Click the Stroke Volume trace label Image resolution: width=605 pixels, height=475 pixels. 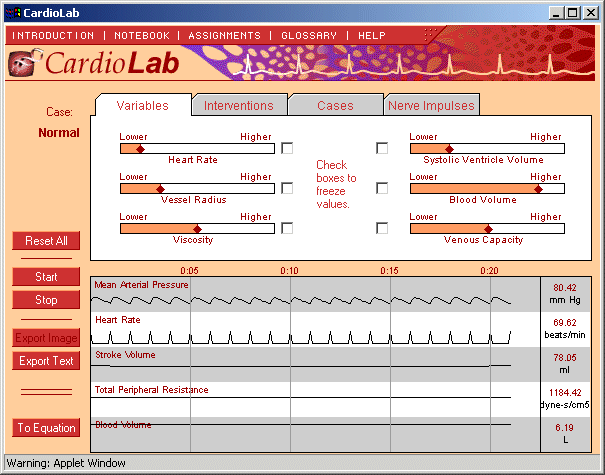click(125, 355)
